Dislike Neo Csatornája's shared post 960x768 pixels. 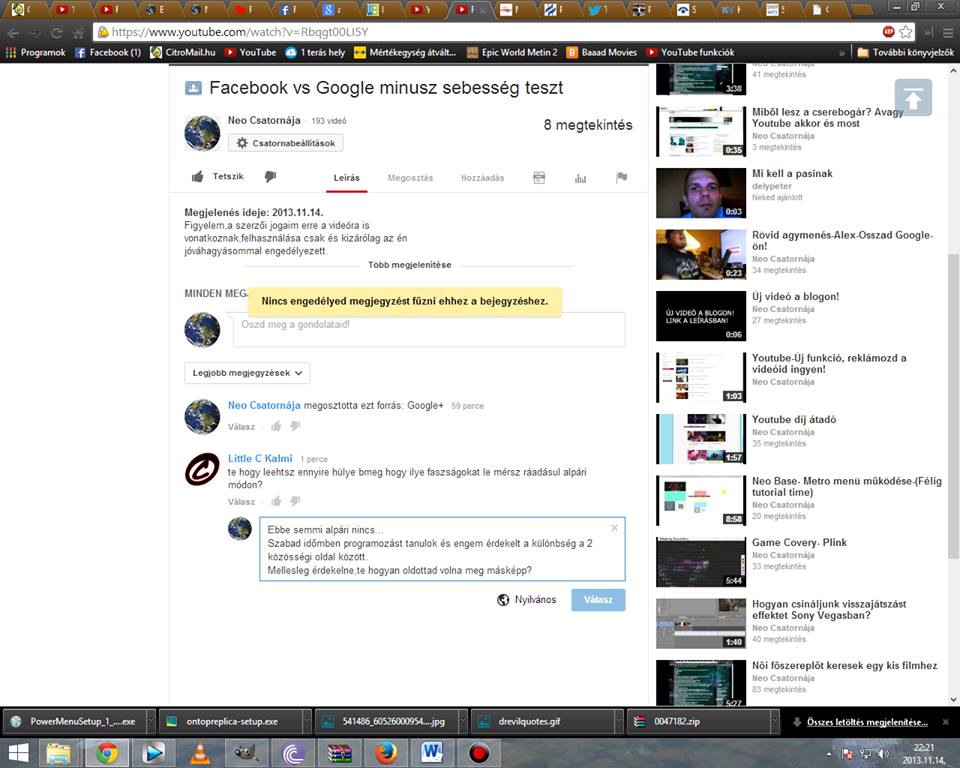pos(295,426)
